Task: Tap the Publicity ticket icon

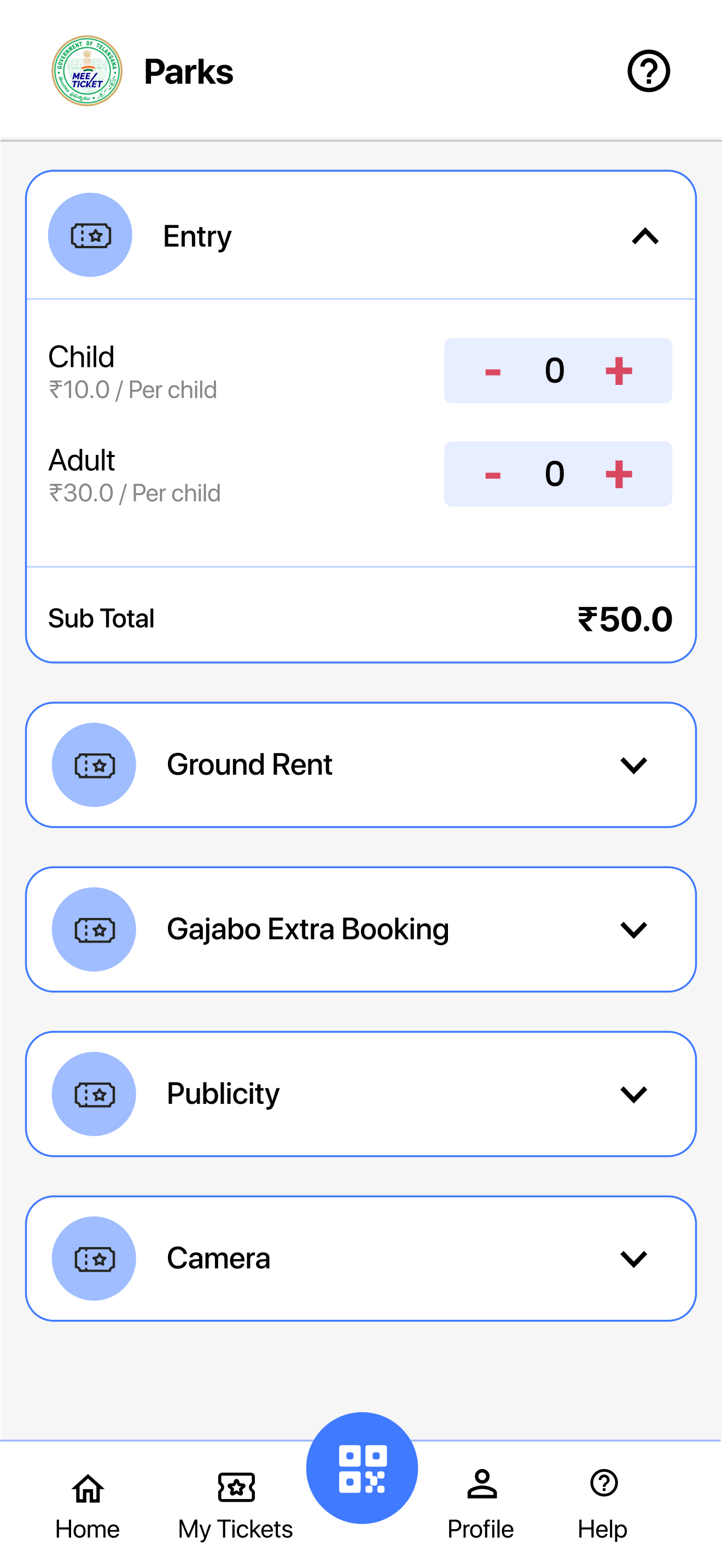Action: (94, 1094)
